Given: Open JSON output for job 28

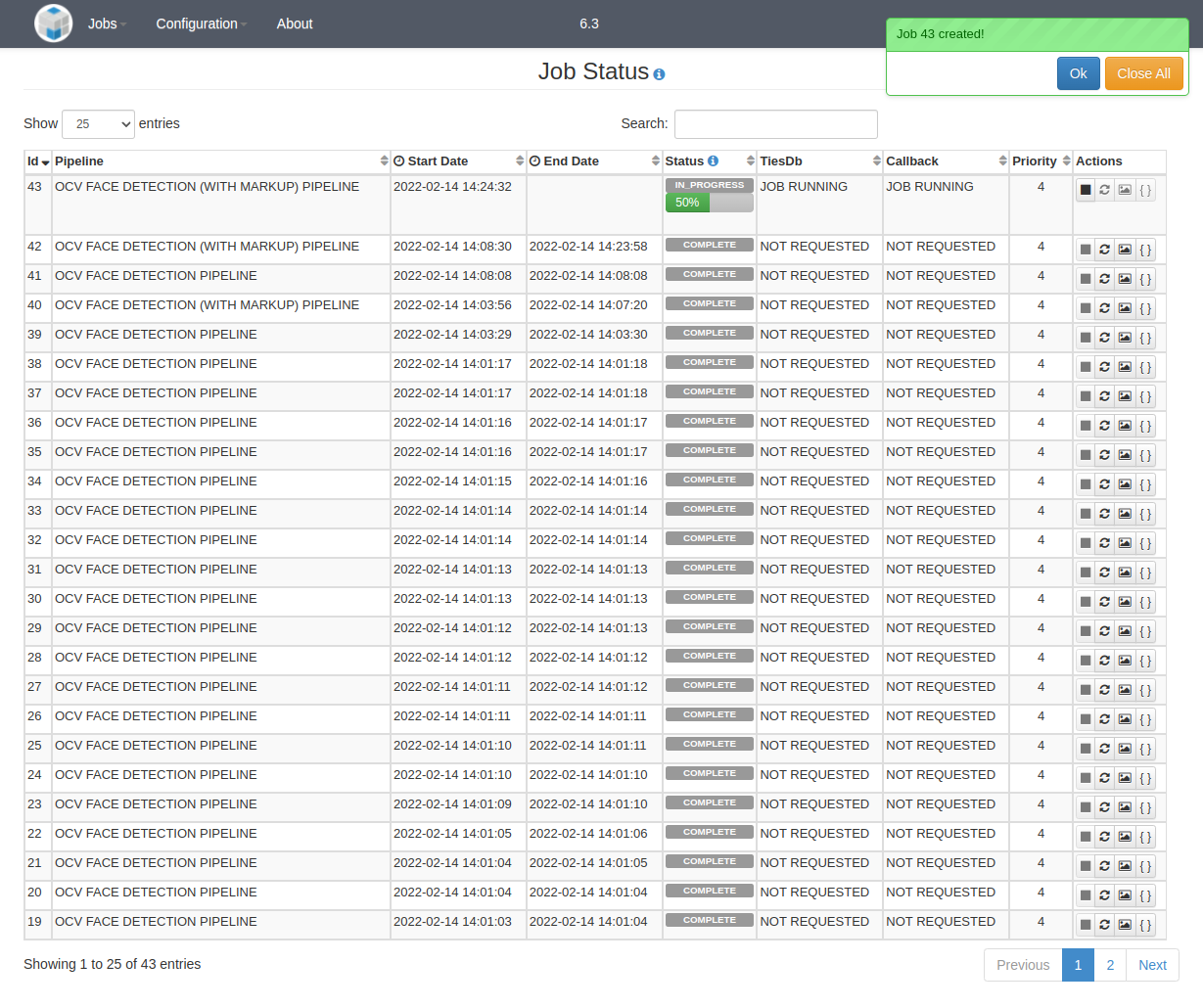Looking at the screenshot, I should pyautogui.click(x=1145, y=661).
